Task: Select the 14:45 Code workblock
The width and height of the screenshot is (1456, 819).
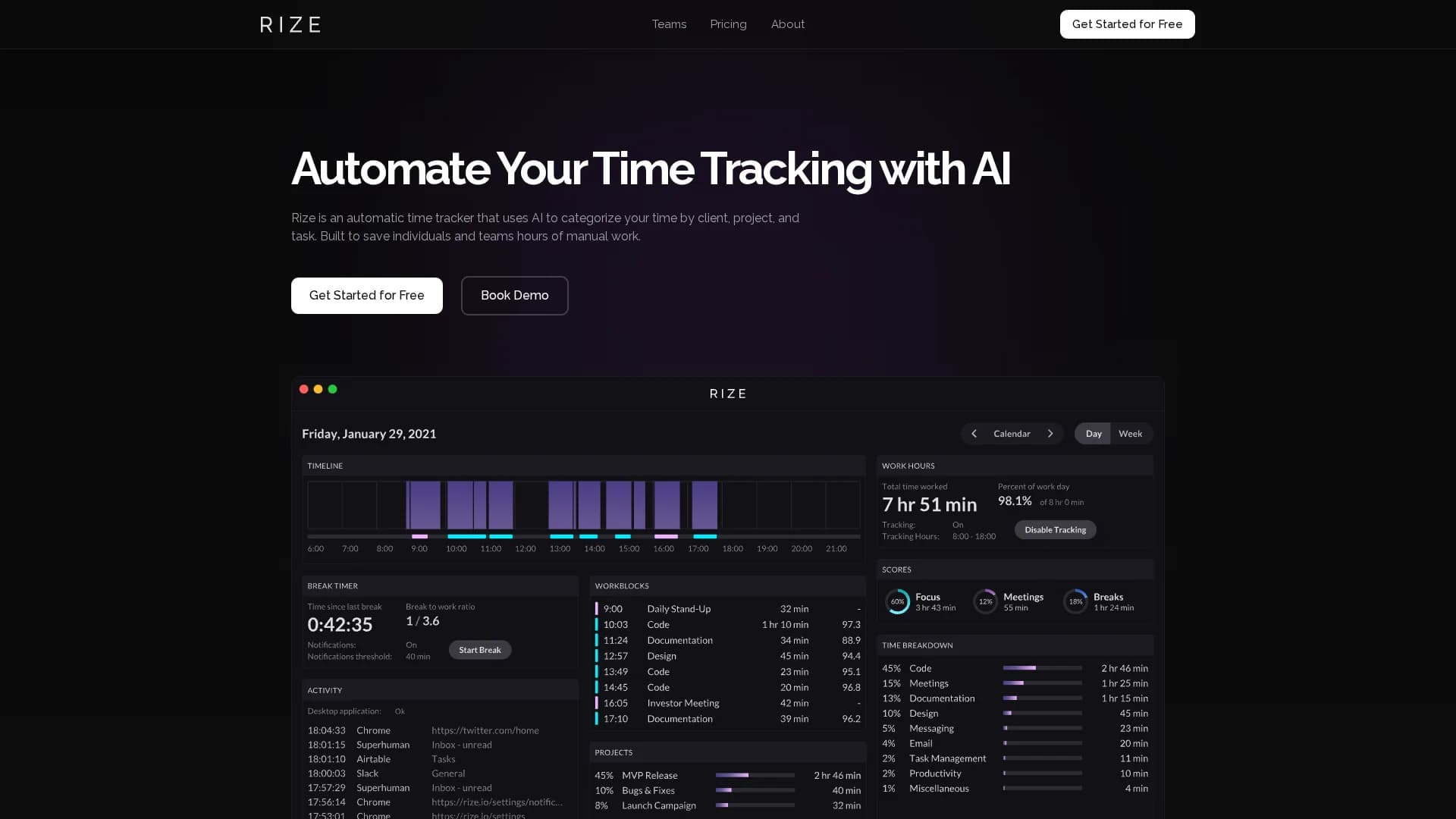Action: point(728,688)
